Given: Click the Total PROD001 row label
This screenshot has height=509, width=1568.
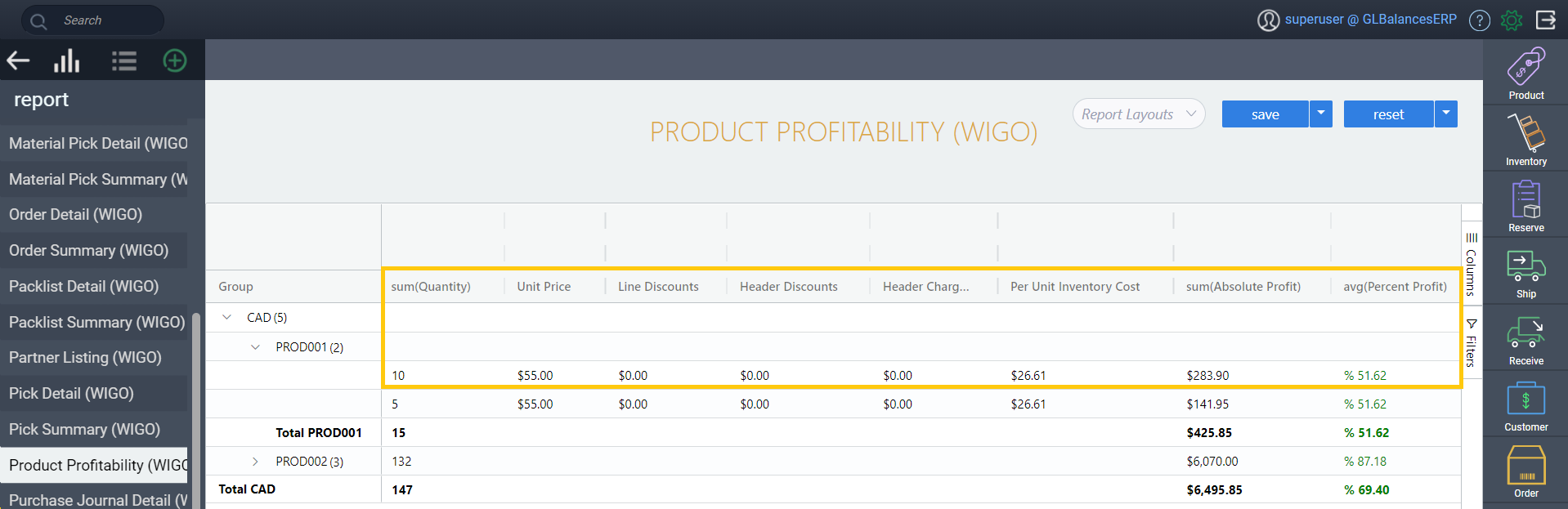Looking at the screenshot, I should (319, 433).
